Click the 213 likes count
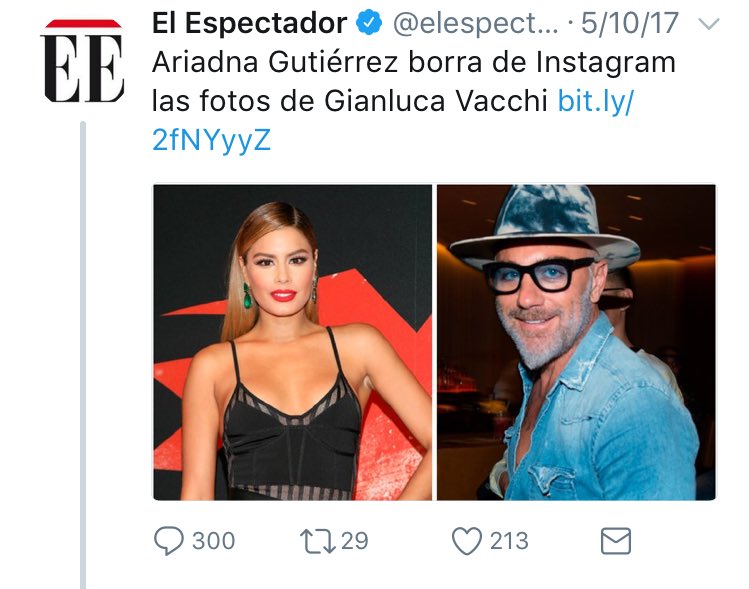749x589 pixels. pos(509,541)
